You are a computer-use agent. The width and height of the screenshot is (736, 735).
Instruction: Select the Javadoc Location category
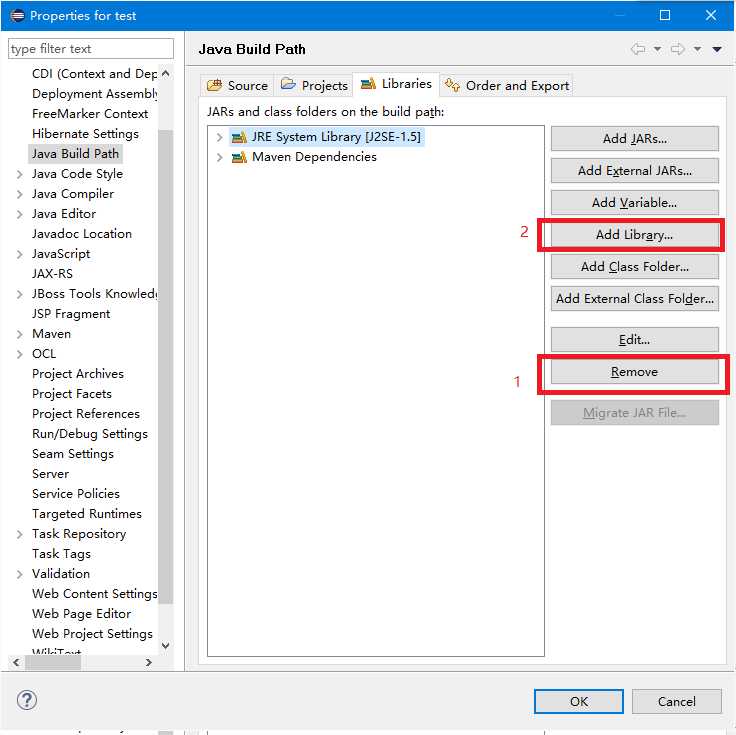click(82, 234)
